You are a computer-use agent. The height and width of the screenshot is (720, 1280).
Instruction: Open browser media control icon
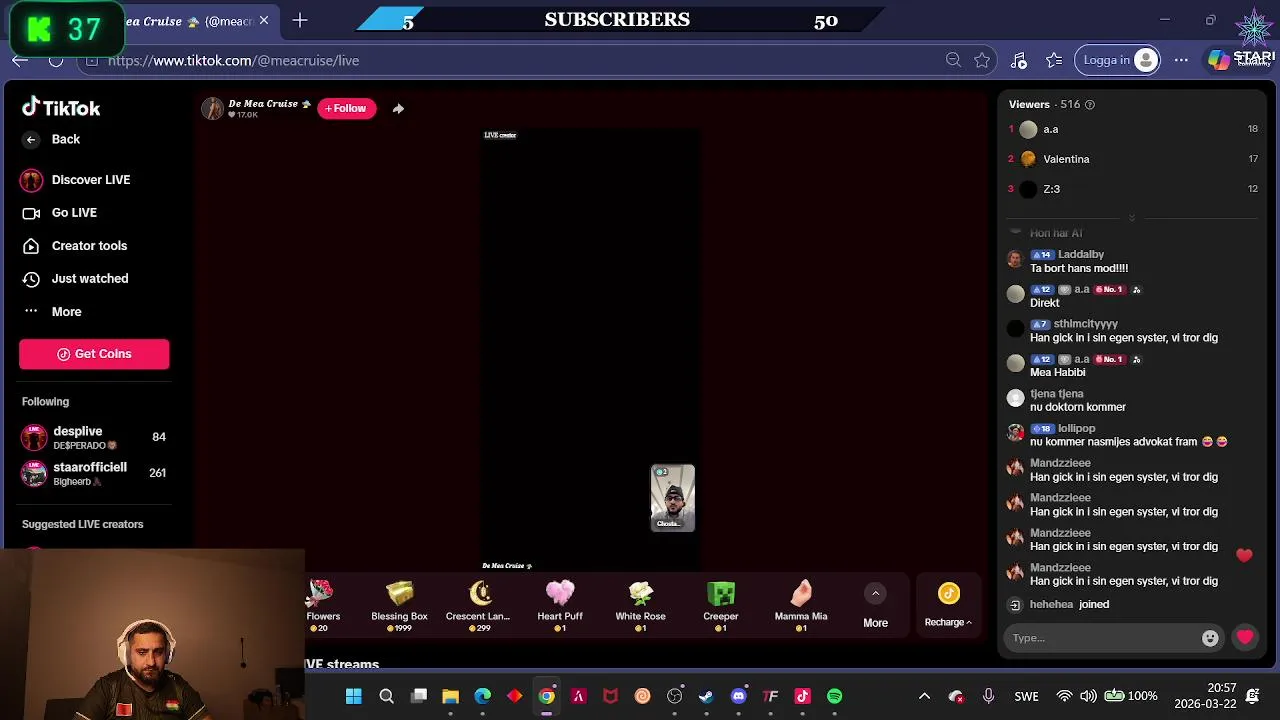pos(1018,60)
